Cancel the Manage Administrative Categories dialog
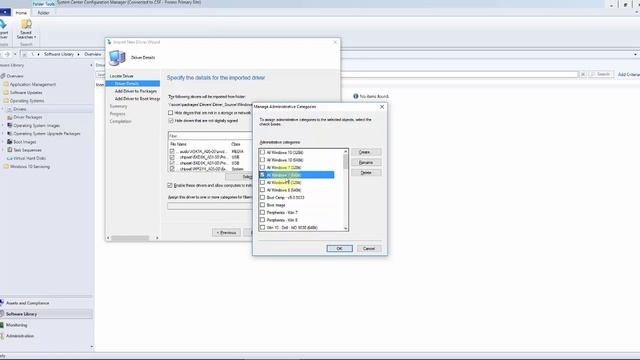 click(x=369, y=249)
